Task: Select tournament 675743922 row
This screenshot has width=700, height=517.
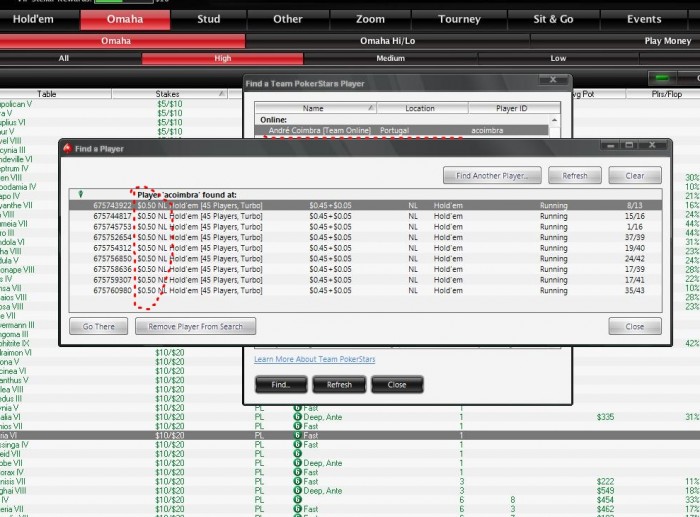Action: pyautogui.click(x=365, y=205)
